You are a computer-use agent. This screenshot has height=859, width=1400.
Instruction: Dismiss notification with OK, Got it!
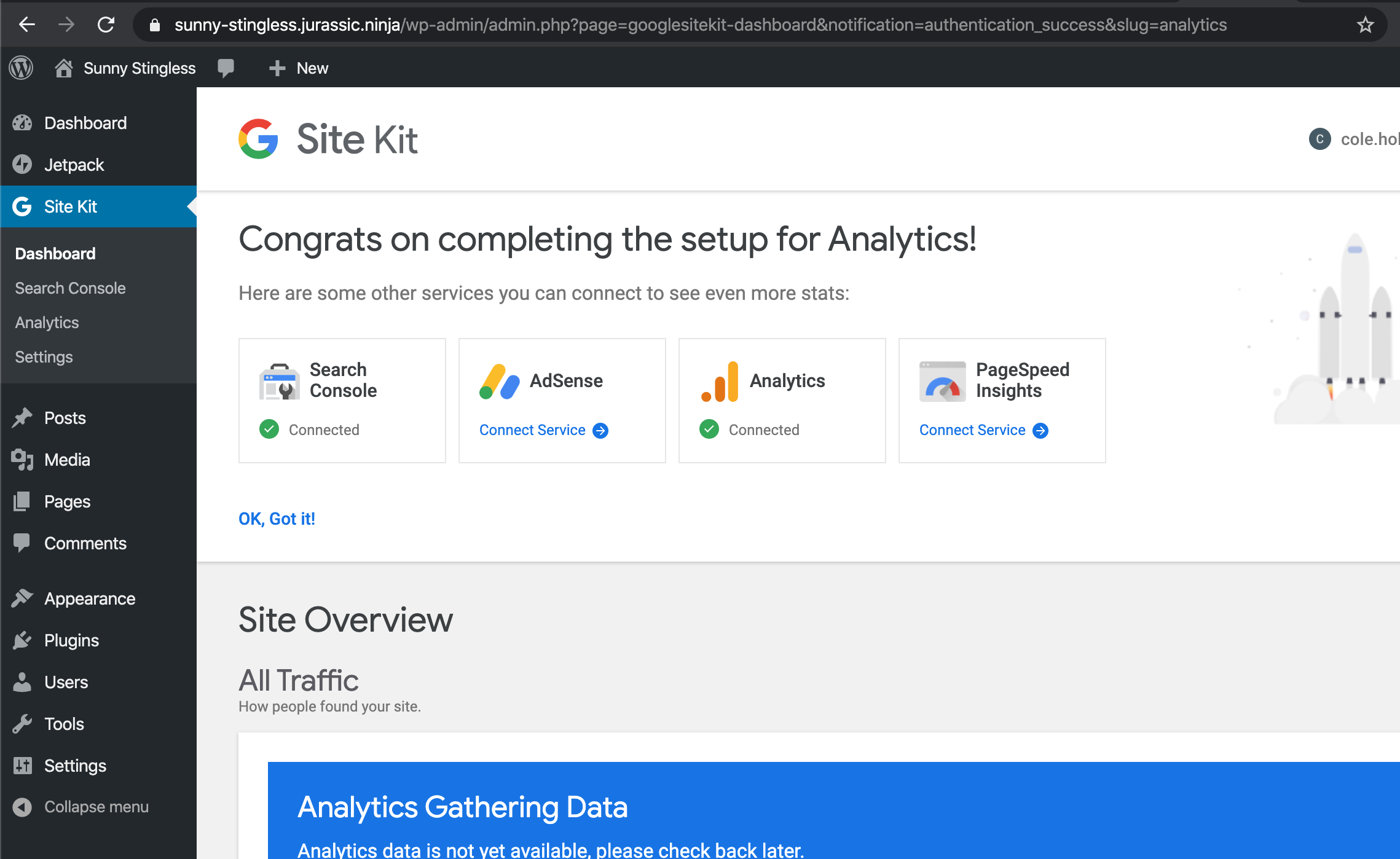(x=277, y=519)
